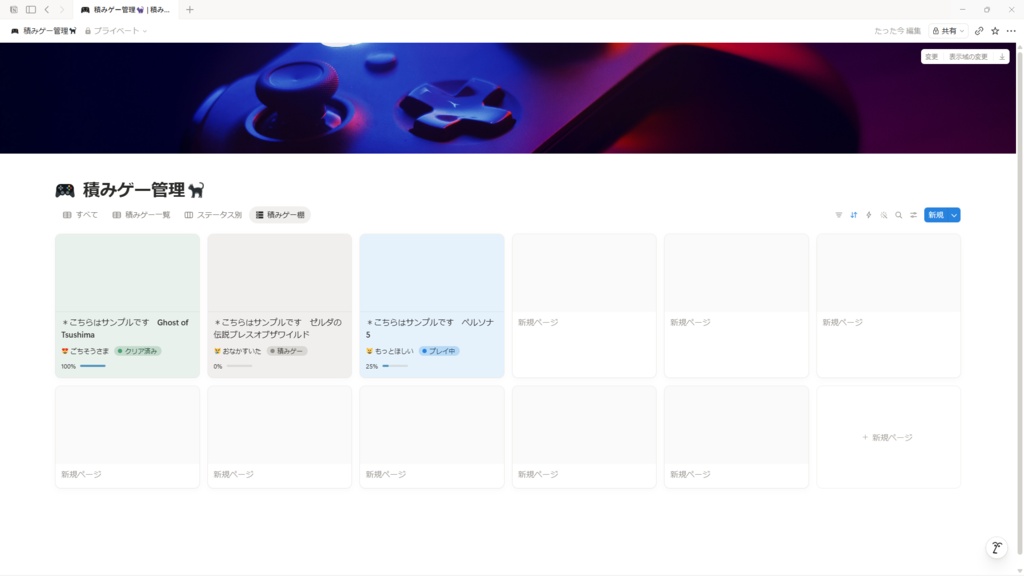This screenshot has height=576, width=1024.
Task: Open the database search magnifier icon
Action: point(899,215)
